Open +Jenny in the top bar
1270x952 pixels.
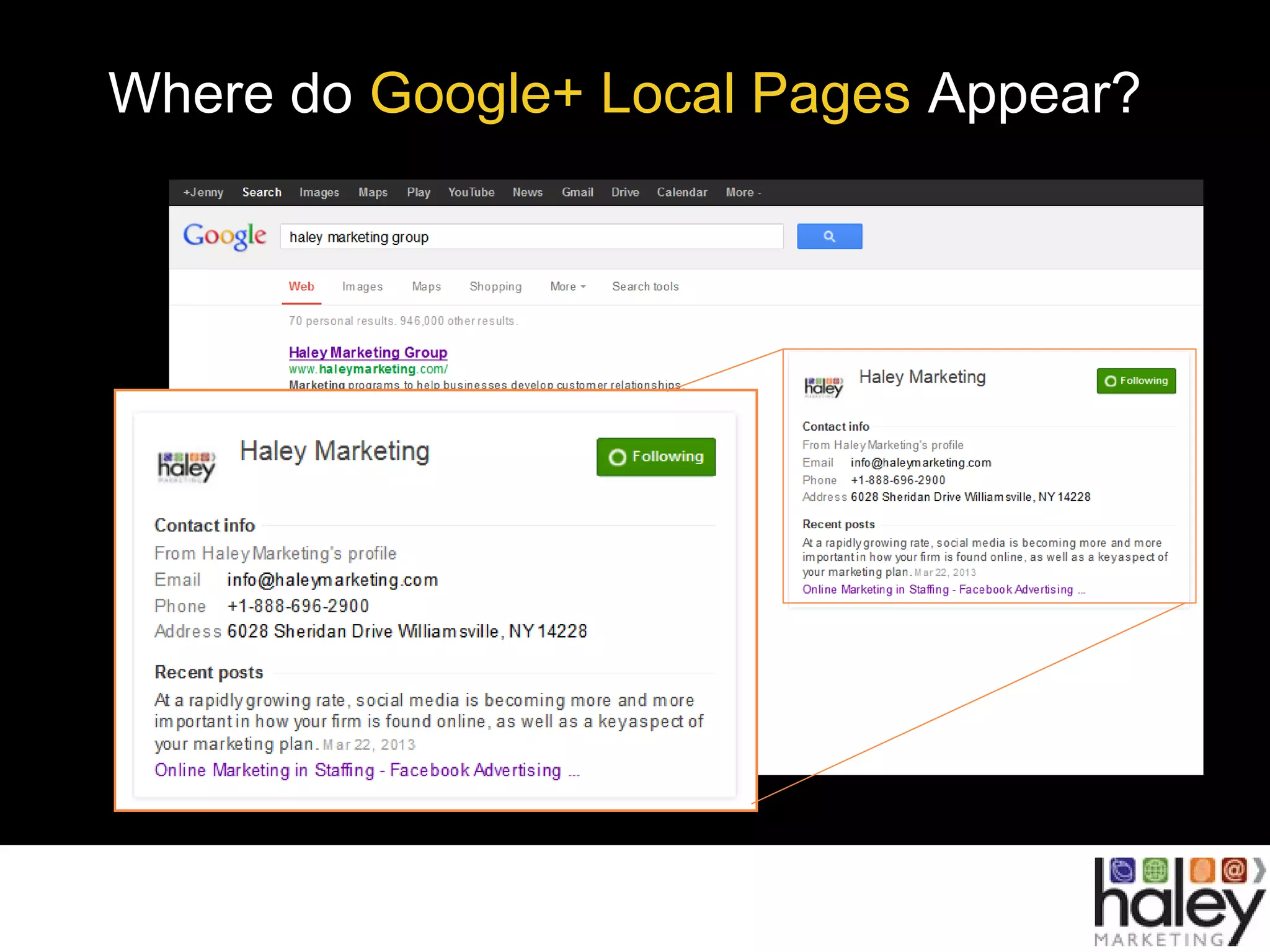(x=203, y=192)
